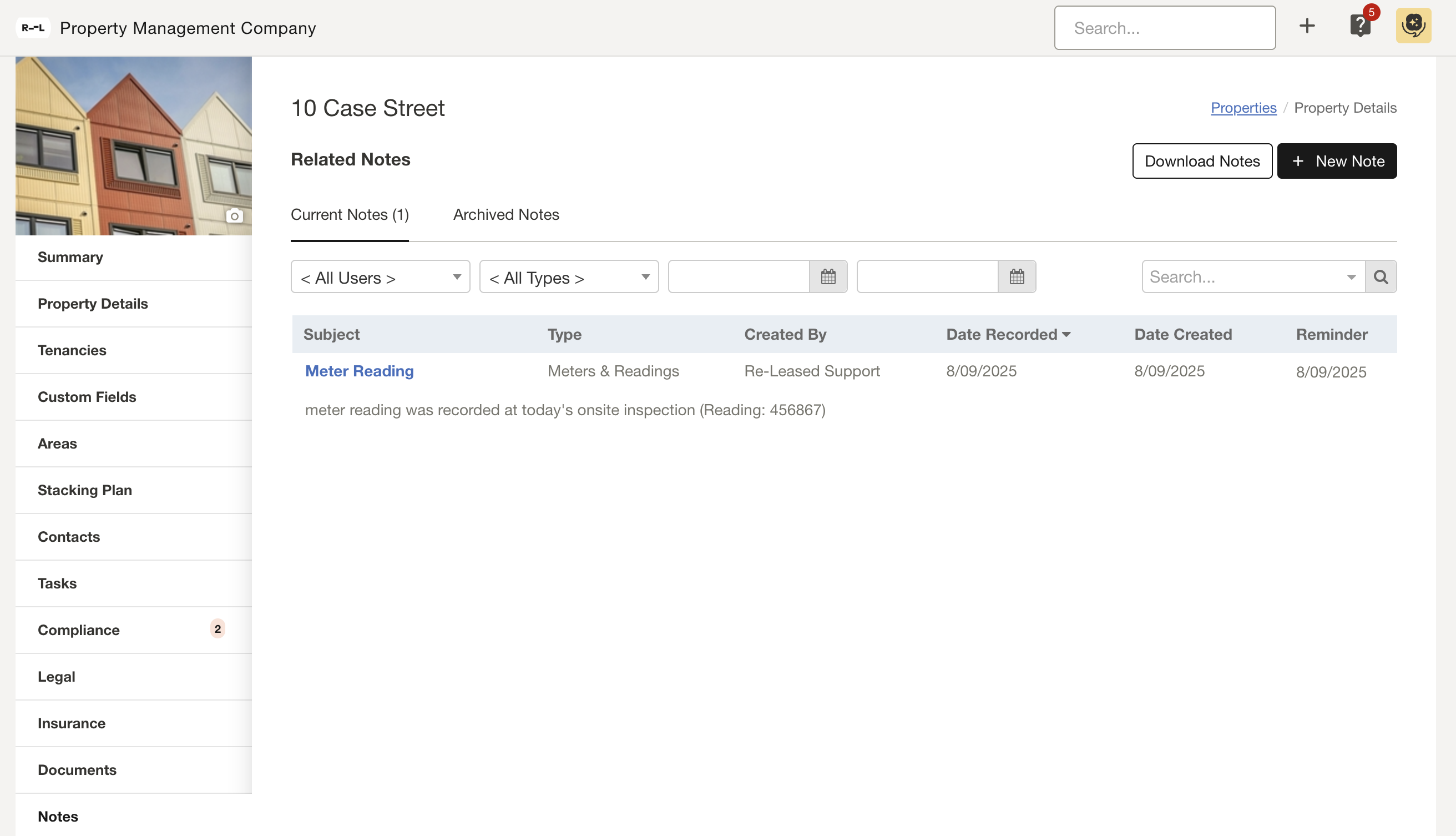The height and width of the screenshot is (836, 1456).
Task: Open the Meter Reading note link
Action: (359, 371)
